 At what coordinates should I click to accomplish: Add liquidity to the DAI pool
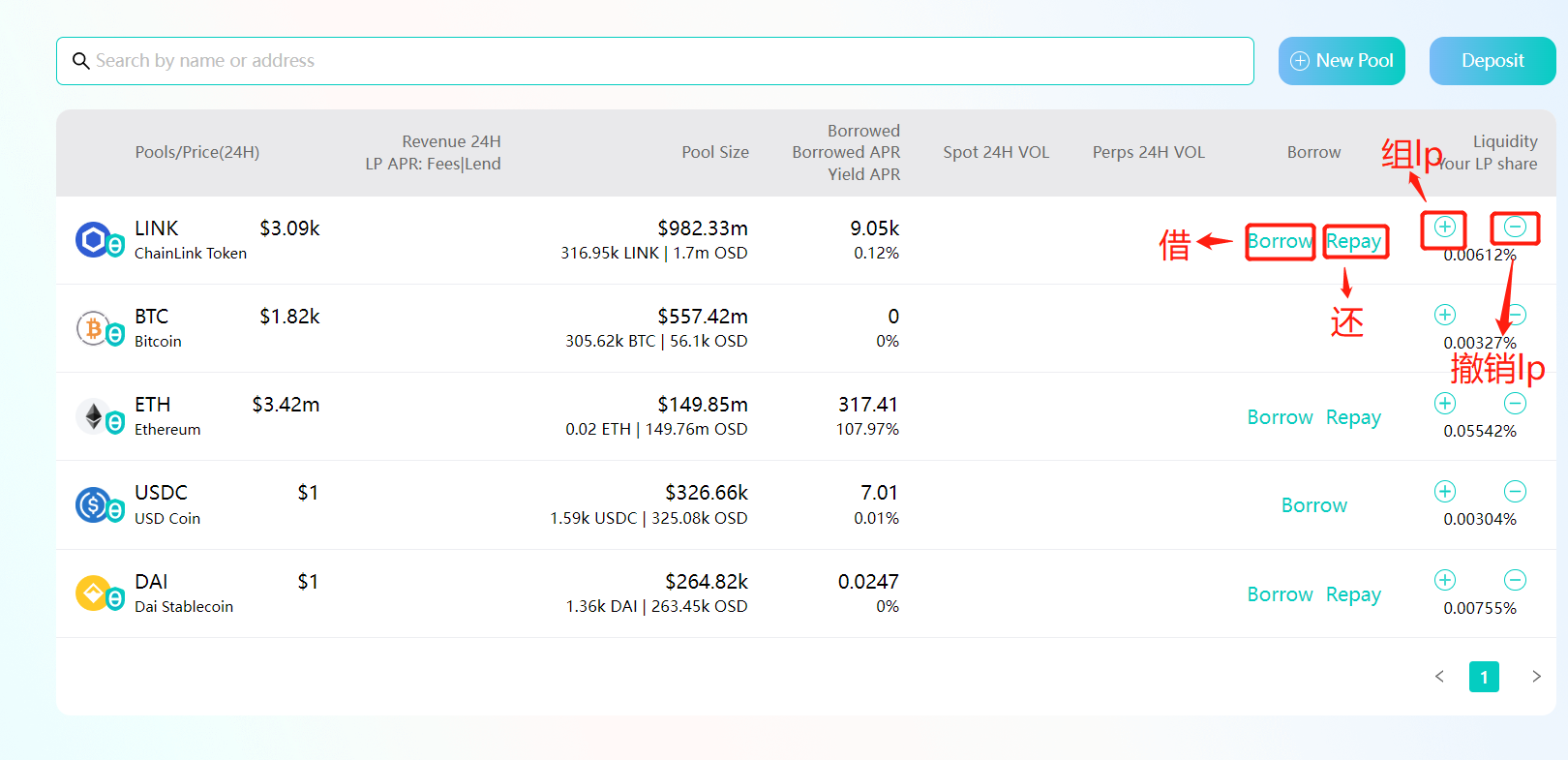click(x=1444, y=580)
